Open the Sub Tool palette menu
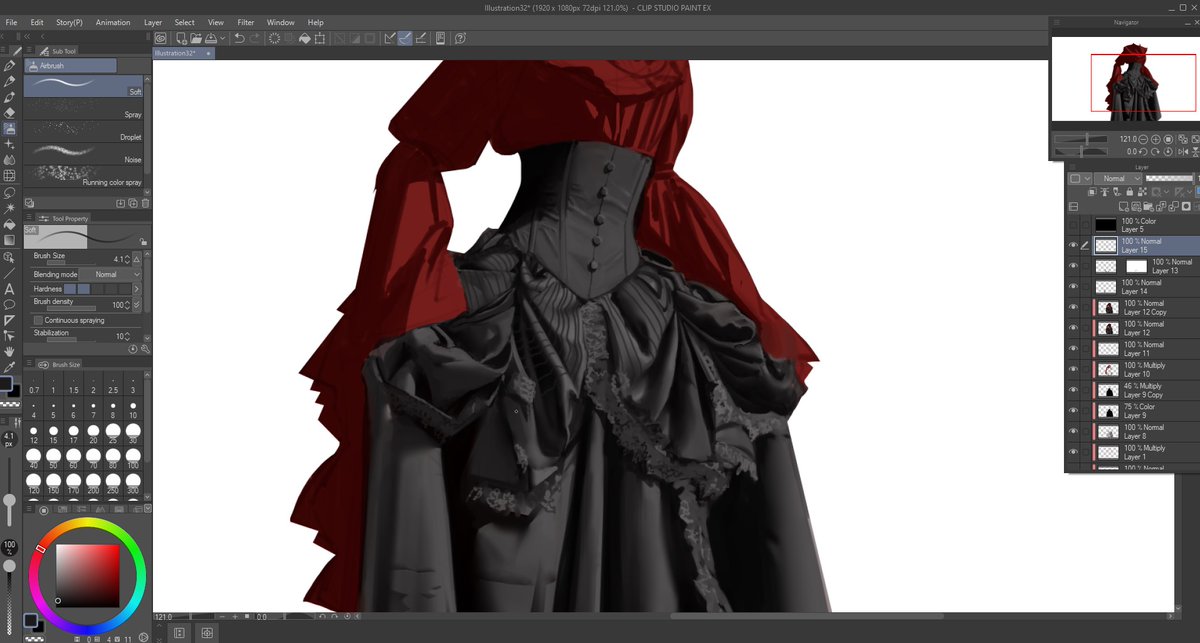Screen dimensions: 1200x643 [30, 50]
